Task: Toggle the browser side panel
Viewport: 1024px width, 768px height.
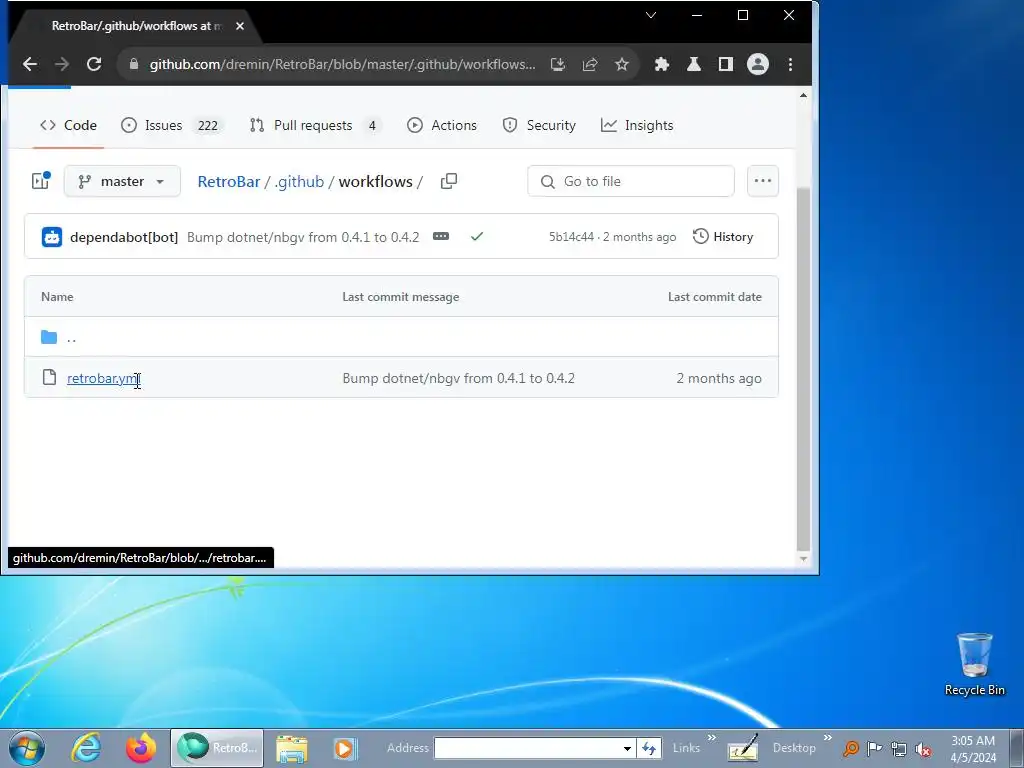Action: point(726,64)
